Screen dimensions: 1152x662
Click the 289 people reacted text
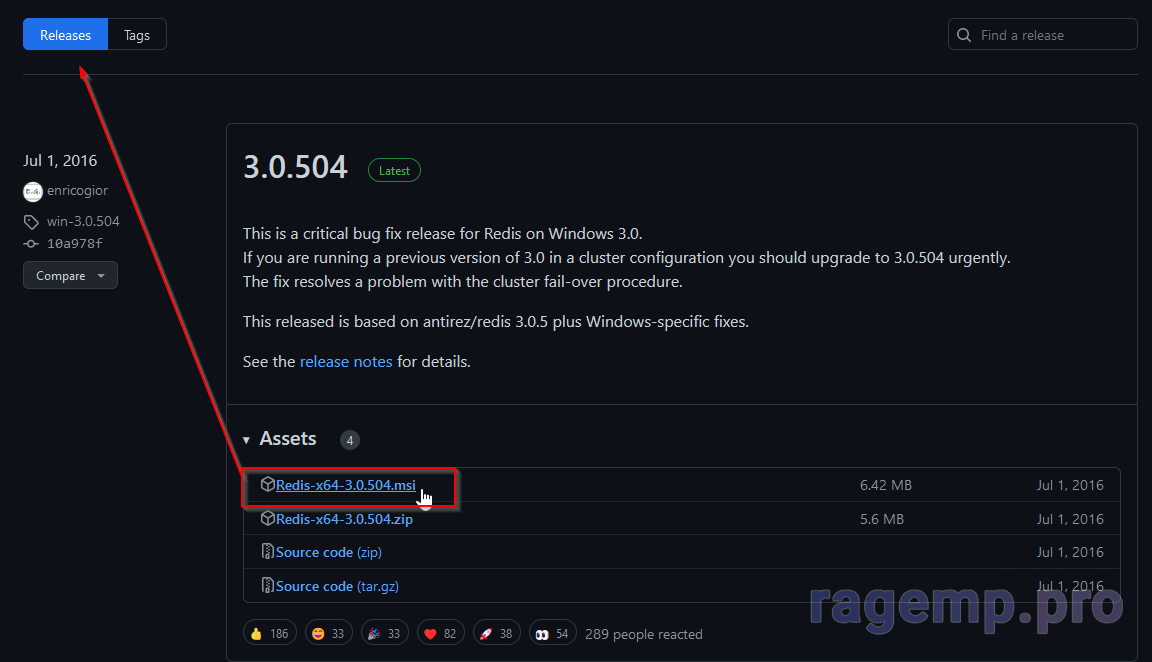click(x=644, y=634)
